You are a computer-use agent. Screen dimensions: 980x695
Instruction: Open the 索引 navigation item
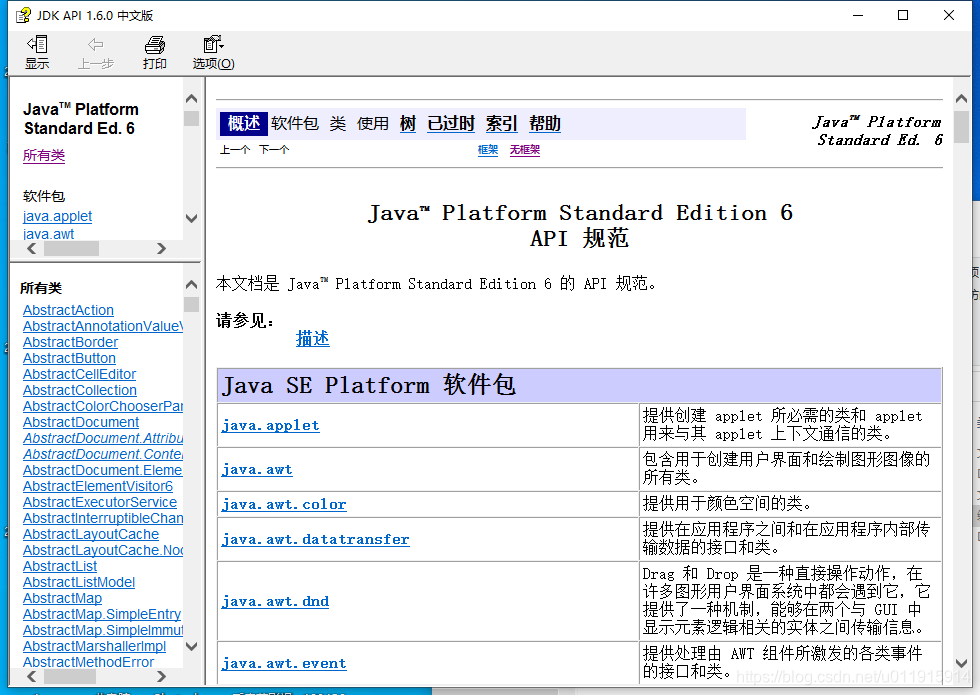[x=501, y=123]
